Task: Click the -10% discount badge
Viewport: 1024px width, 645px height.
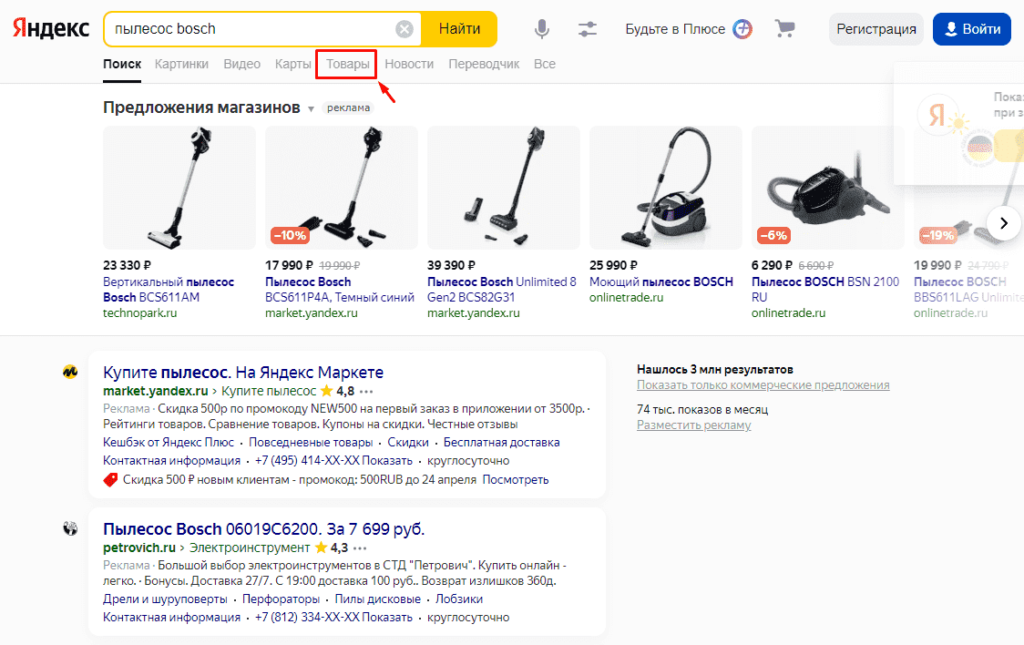Action: coord(289,236)
